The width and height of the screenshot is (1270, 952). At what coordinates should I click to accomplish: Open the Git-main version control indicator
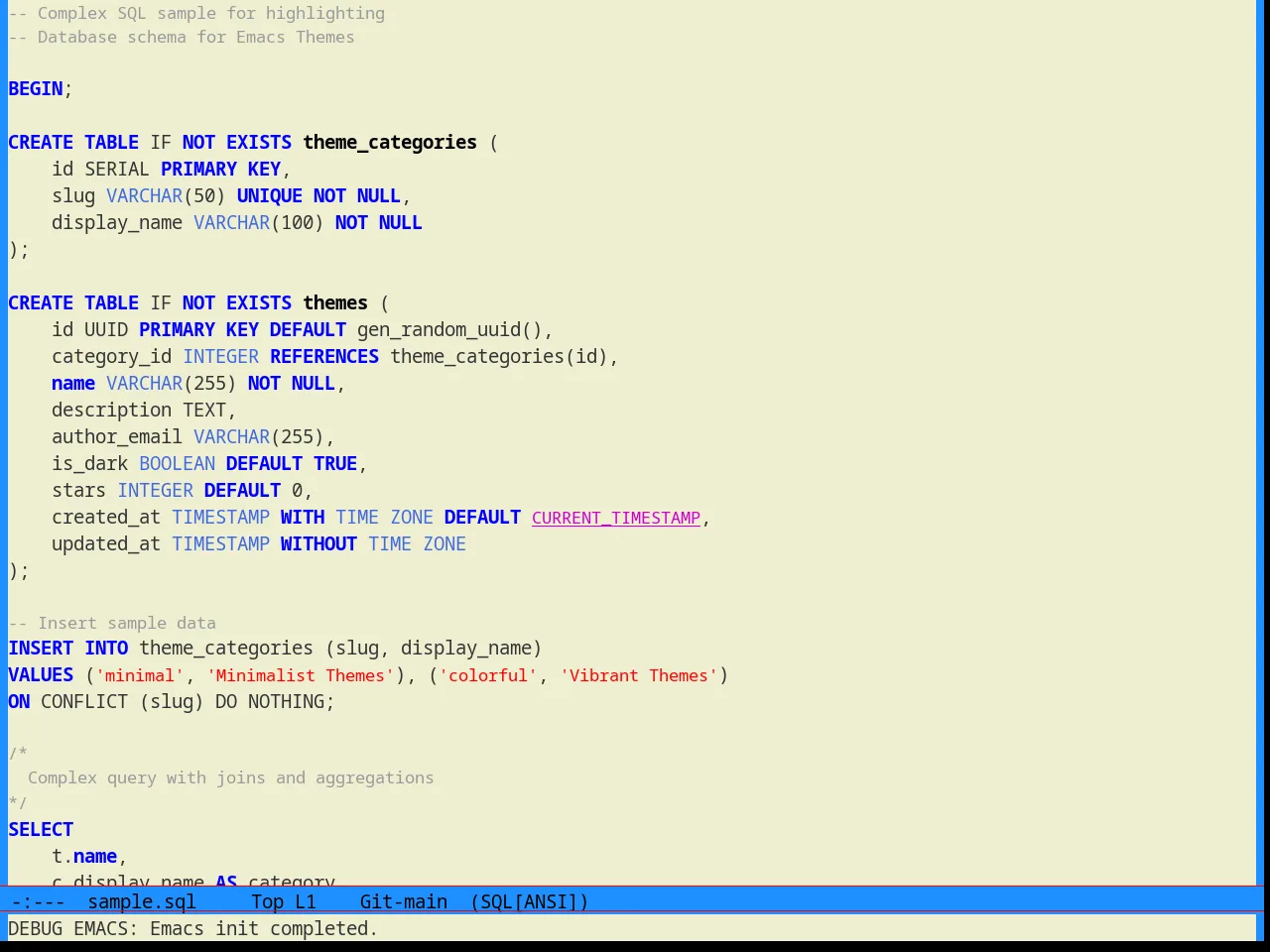[x=404, y=901]
